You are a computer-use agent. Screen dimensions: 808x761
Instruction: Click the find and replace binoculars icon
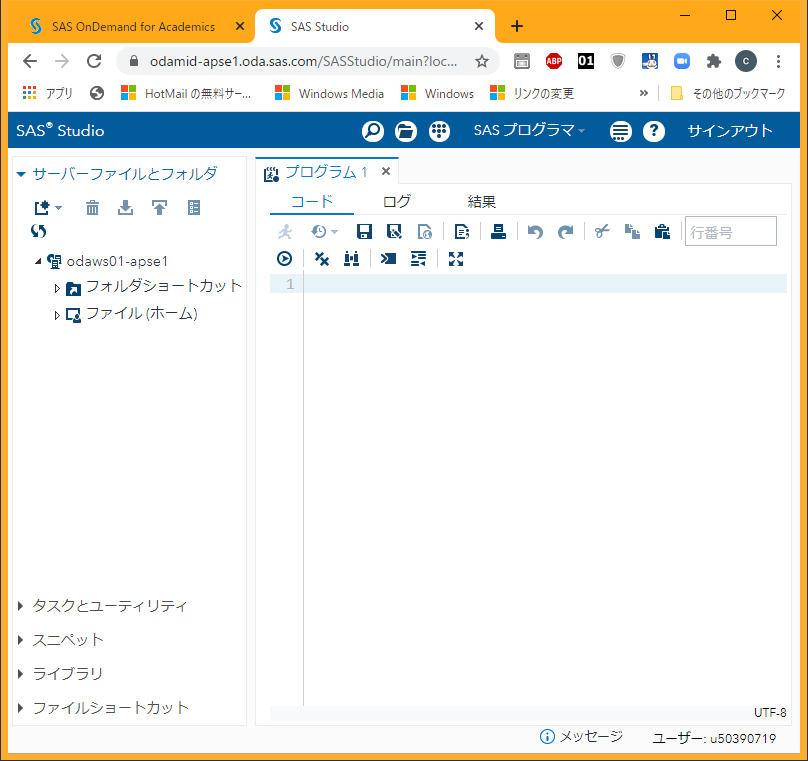[x=351, y=259]
